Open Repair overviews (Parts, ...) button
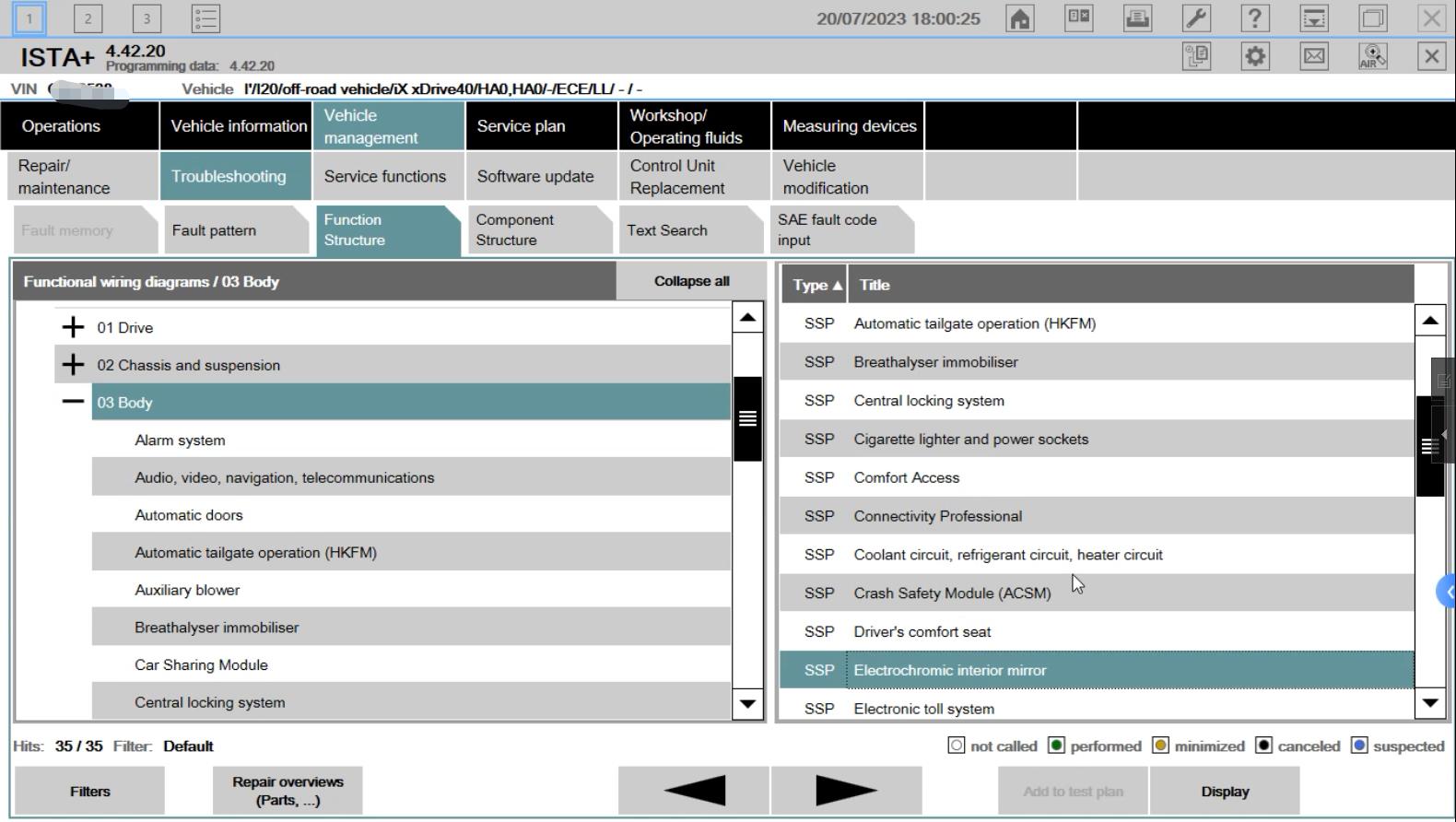Viewport: 1456px width, 822px height. point(288,791)
